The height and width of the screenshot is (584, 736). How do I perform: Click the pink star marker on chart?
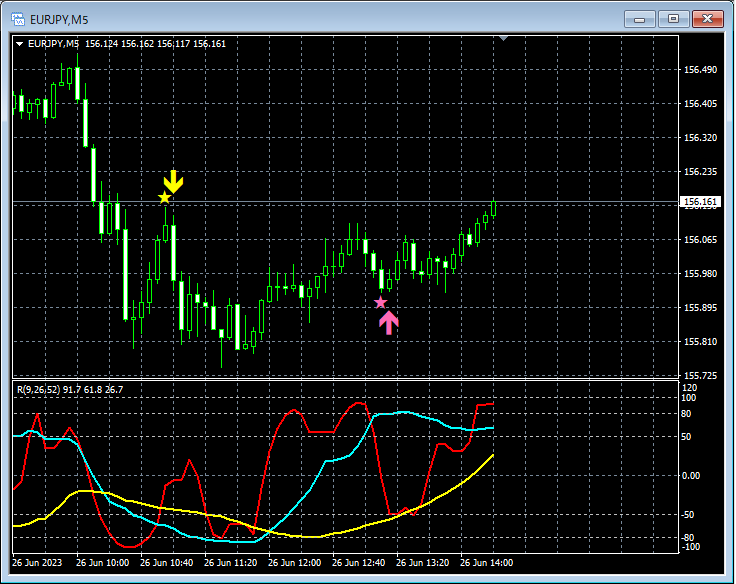point(380,302)
